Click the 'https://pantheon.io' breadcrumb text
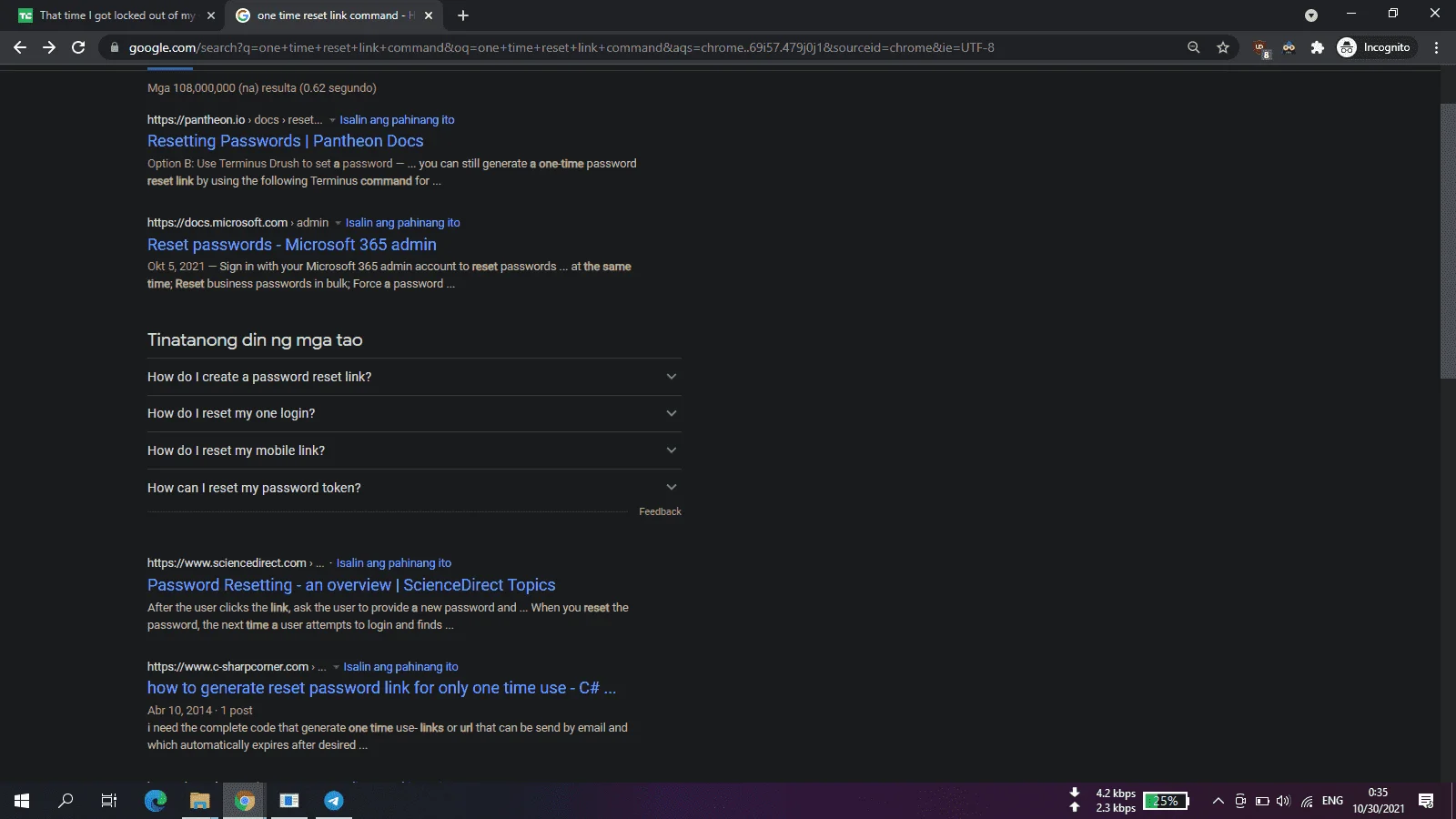 (x=197, y=119)
